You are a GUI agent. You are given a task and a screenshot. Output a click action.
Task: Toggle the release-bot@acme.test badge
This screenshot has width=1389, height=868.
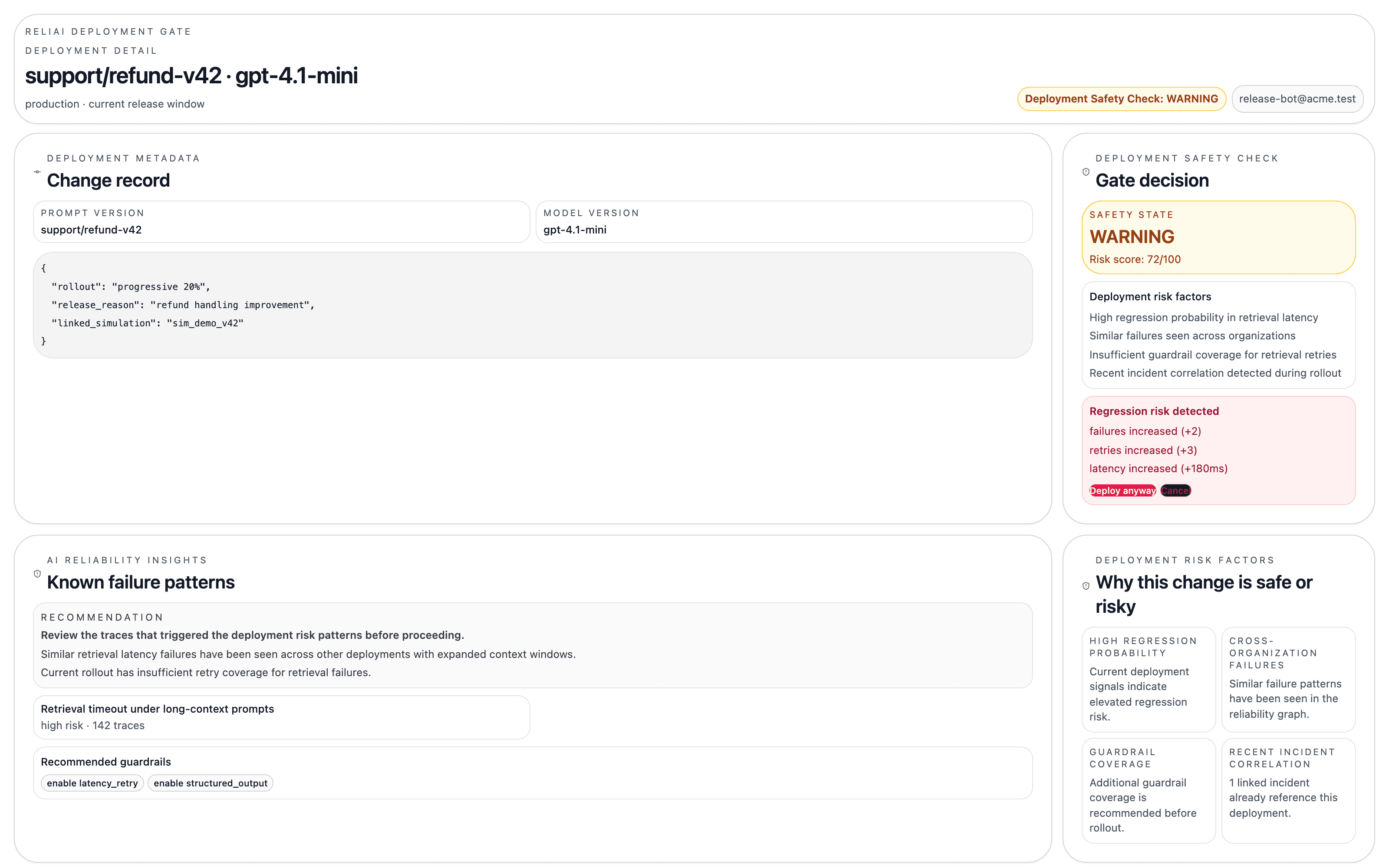coord(1297,98)
